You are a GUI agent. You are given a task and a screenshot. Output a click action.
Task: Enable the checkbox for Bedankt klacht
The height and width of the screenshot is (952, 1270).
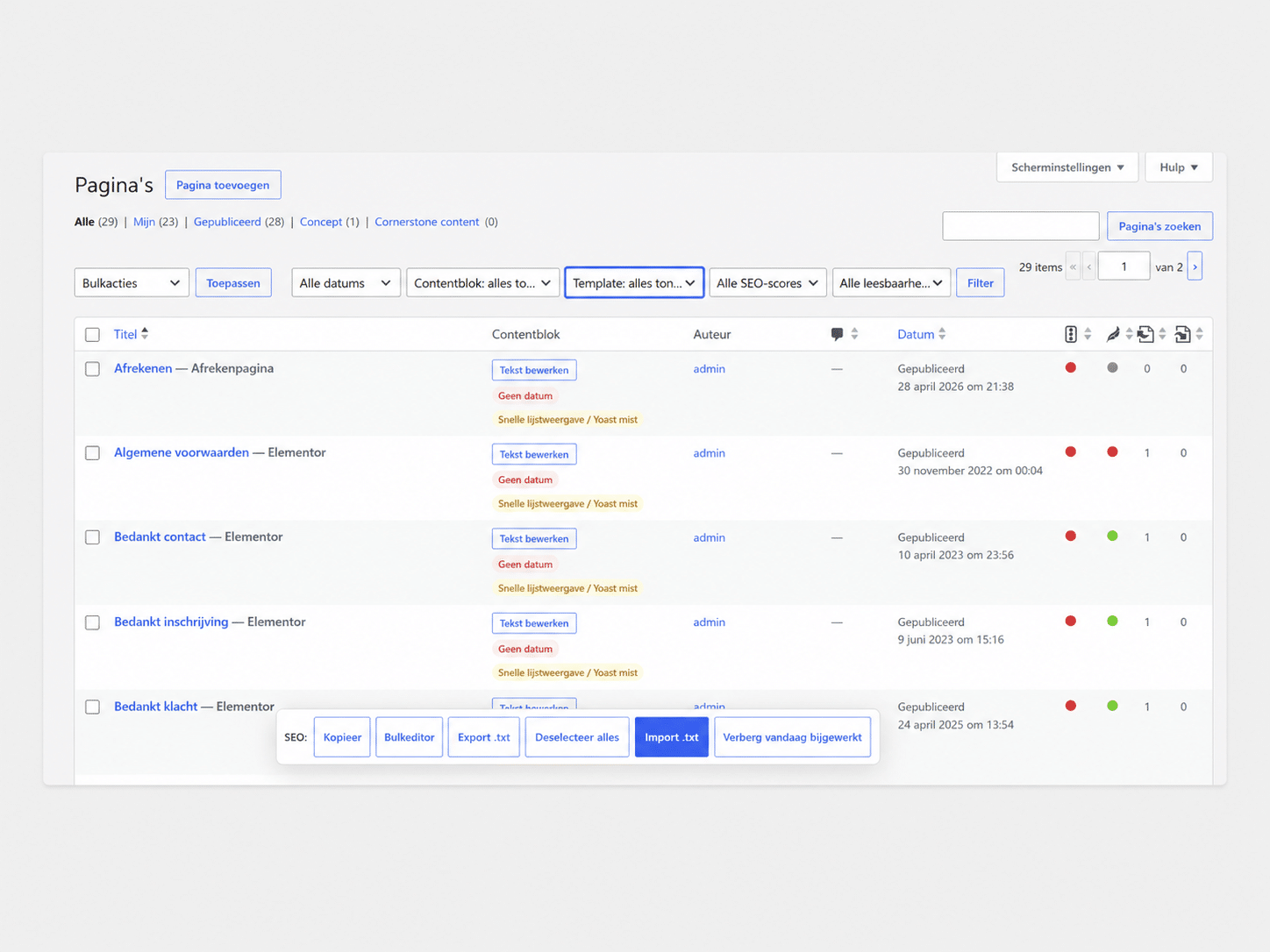pyautogui.click(x=92, y=707)
